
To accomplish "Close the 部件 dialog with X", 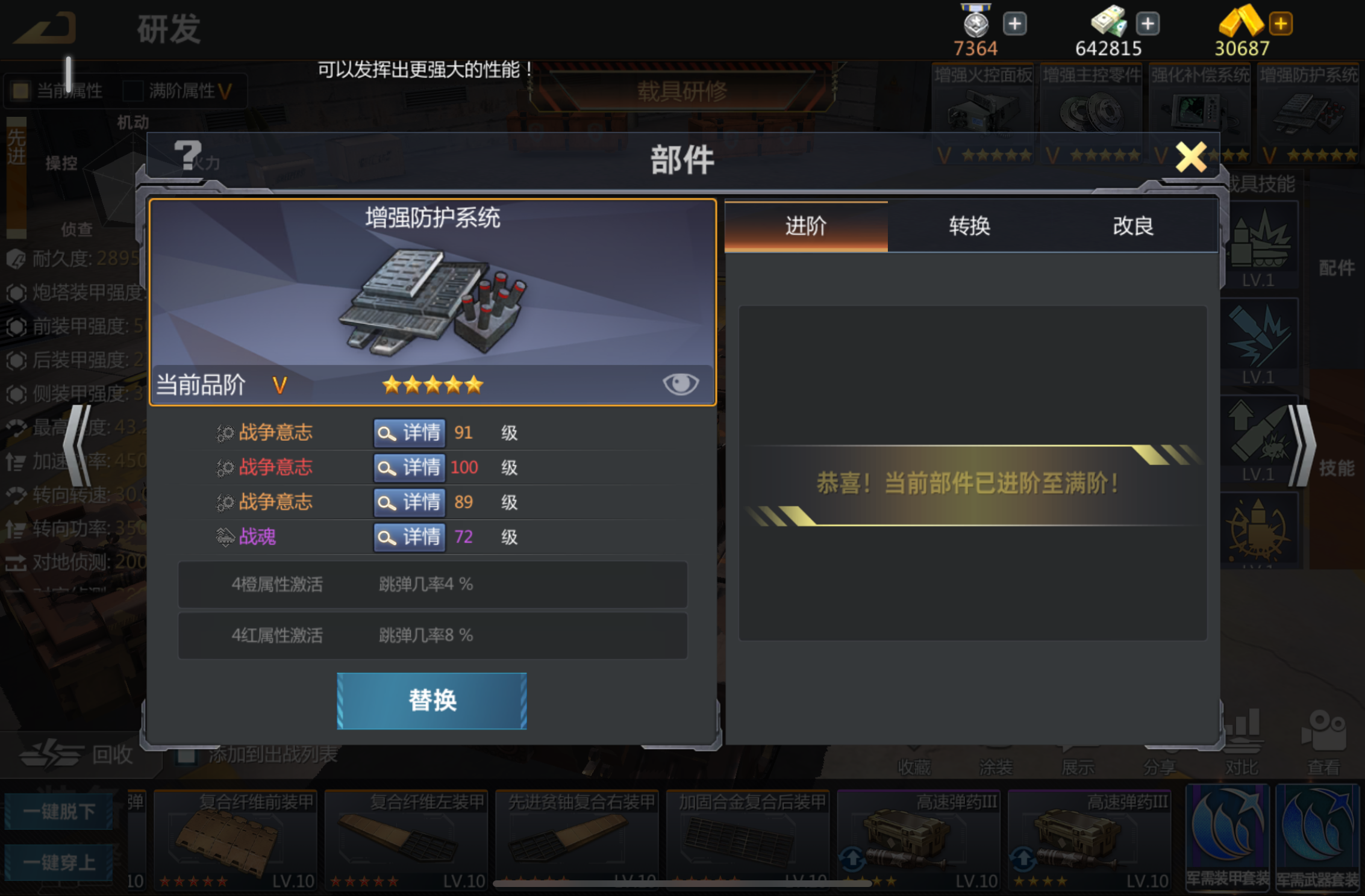I will point(1191,158).
